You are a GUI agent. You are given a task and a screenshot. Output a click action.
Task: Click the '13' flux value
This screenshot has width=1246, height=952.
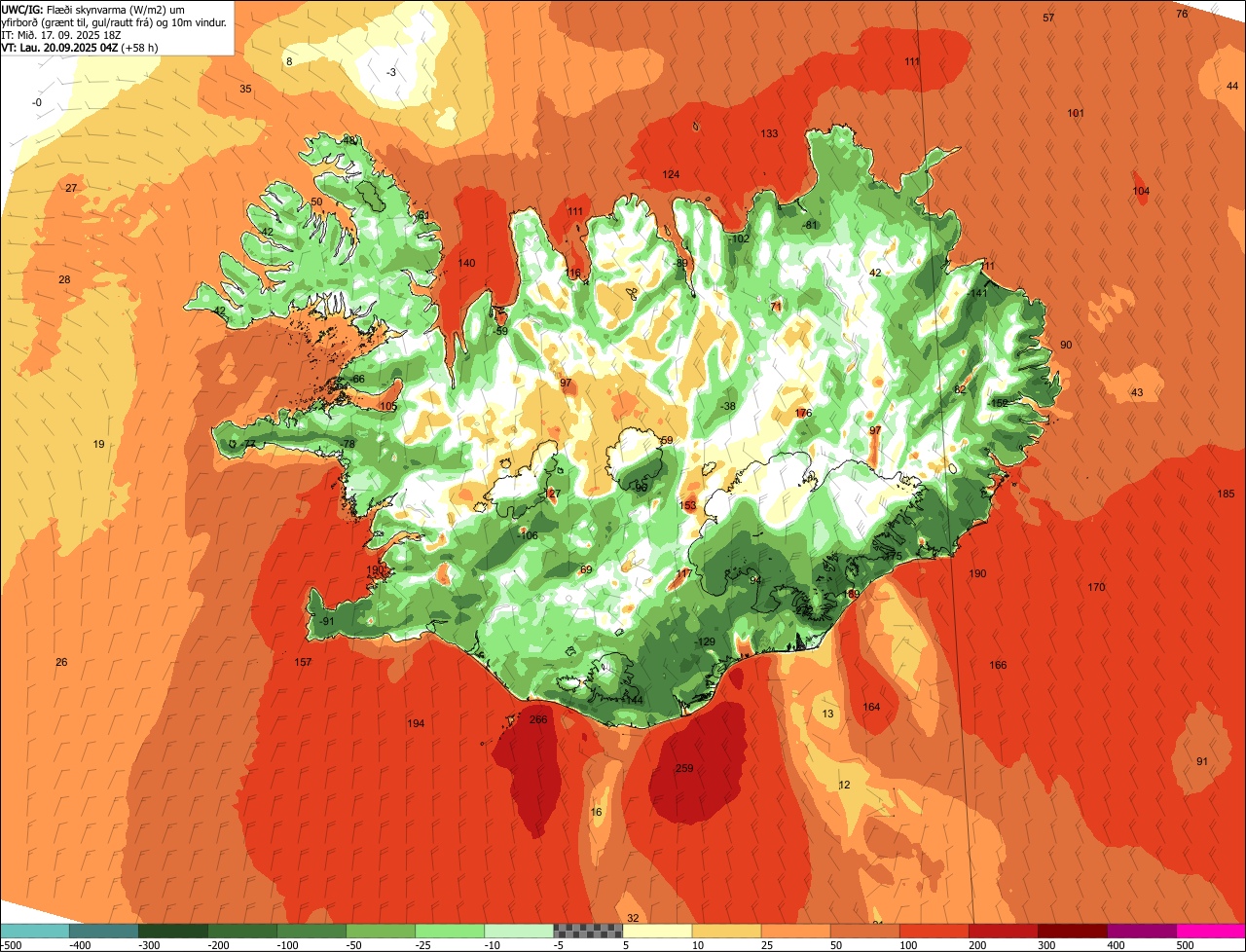[828, 714]
